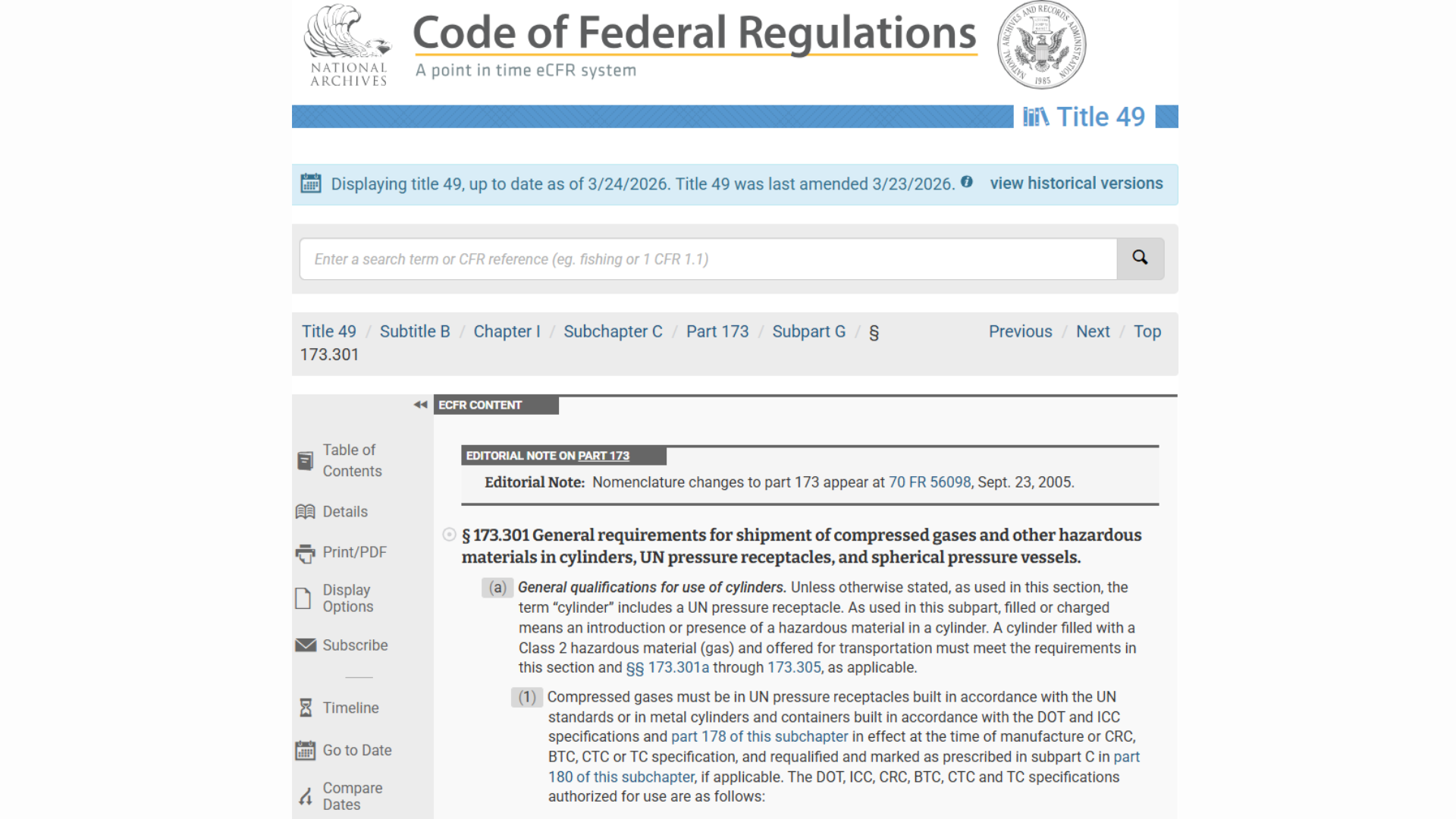Toggle the circle marker beside § 173.301 heading
The image size is (1456, 819).
click(449, 535)
